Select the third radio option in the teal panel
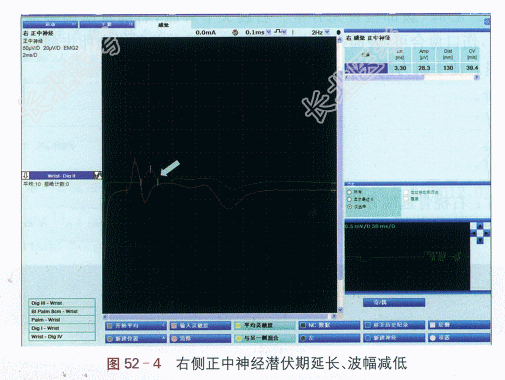This screenshot has width=505, height=380. [350, 207]
